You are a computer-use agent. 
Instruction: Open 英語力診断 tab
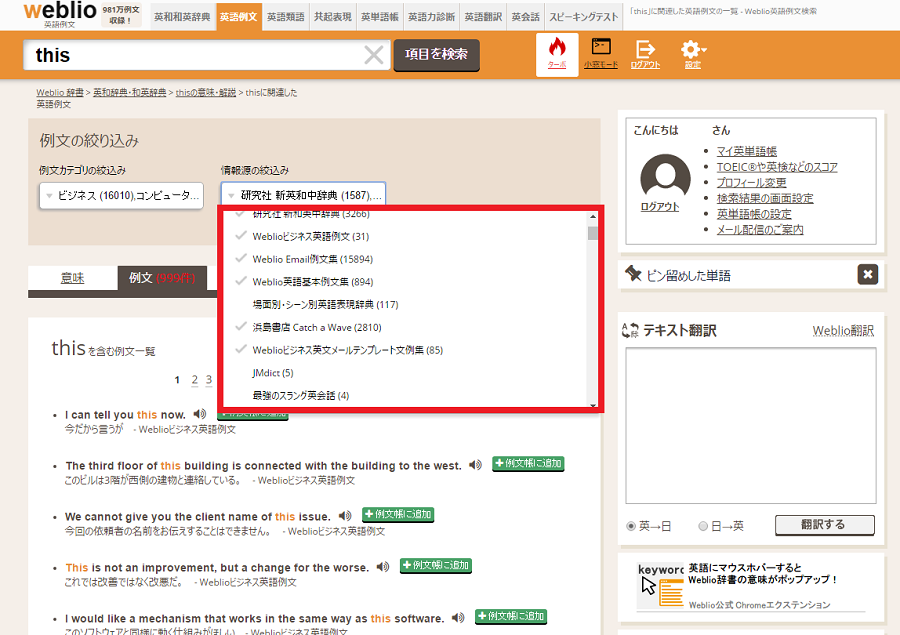pos(431,17)
